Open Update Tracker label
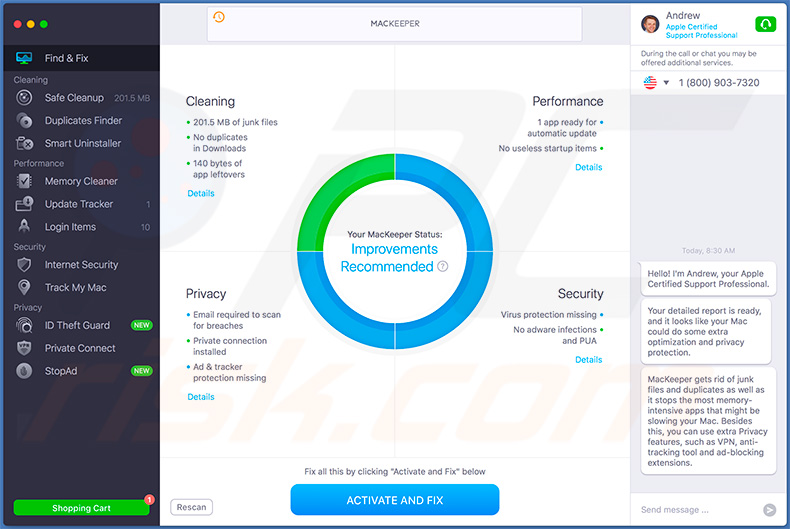The height and width of the screenshot is (529, 790). pos(79,204)
